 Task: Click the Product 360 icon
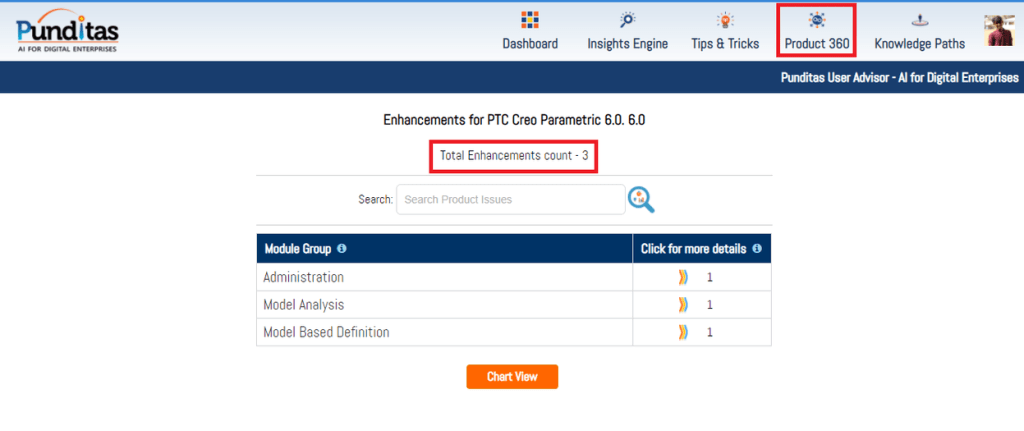816,20
